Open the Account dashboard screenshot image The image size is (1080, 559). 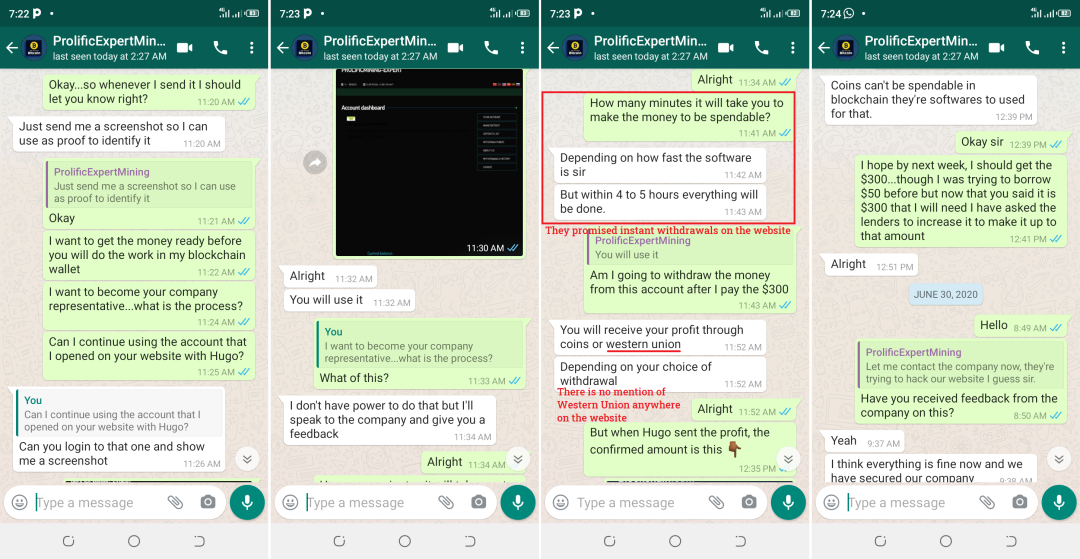tap(429, 162)
